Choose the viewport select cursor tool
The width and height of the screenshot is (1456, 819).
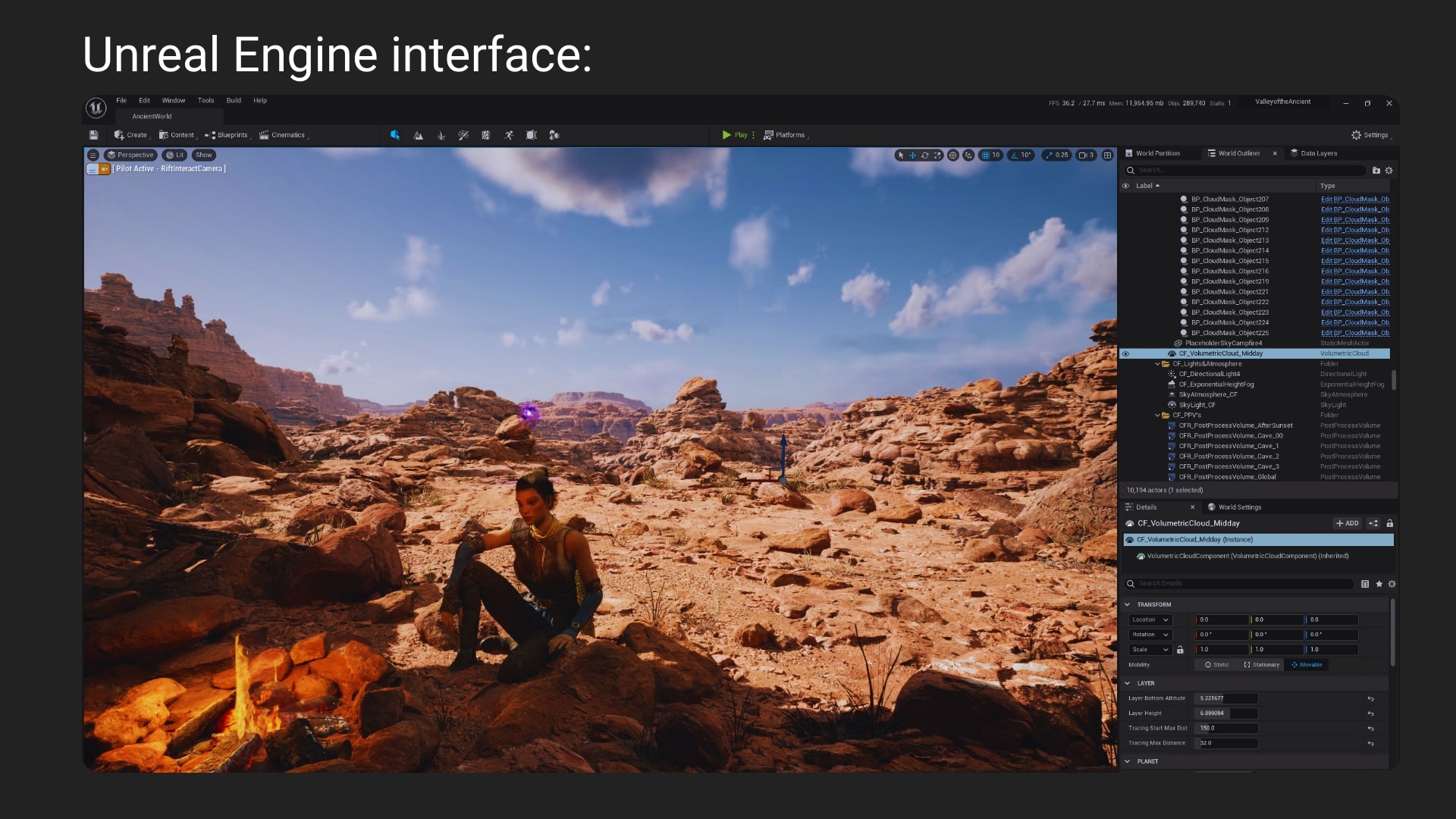[900, 155]
